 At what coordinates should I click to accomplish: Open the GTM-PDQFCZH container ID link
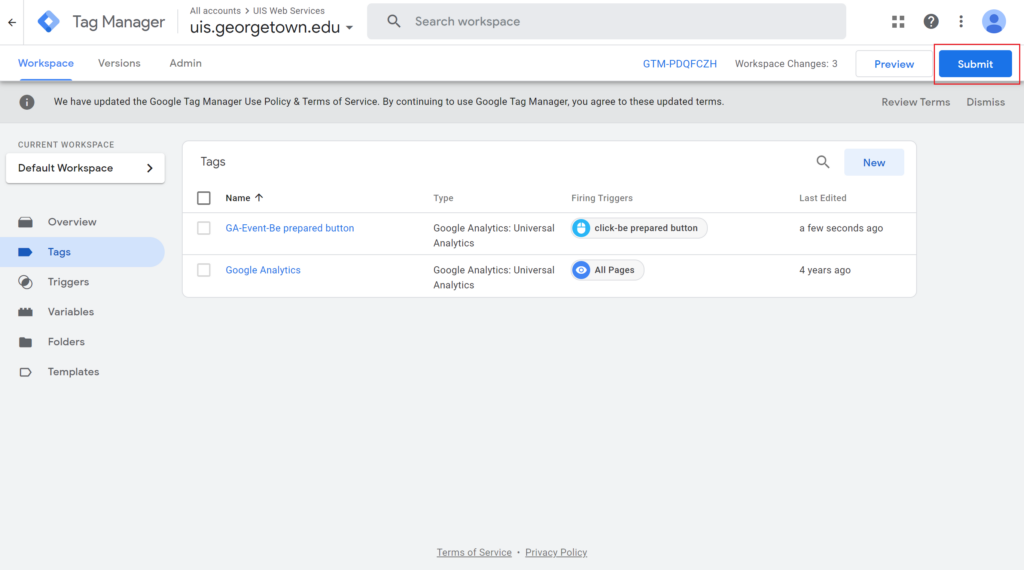click(679, 64)
